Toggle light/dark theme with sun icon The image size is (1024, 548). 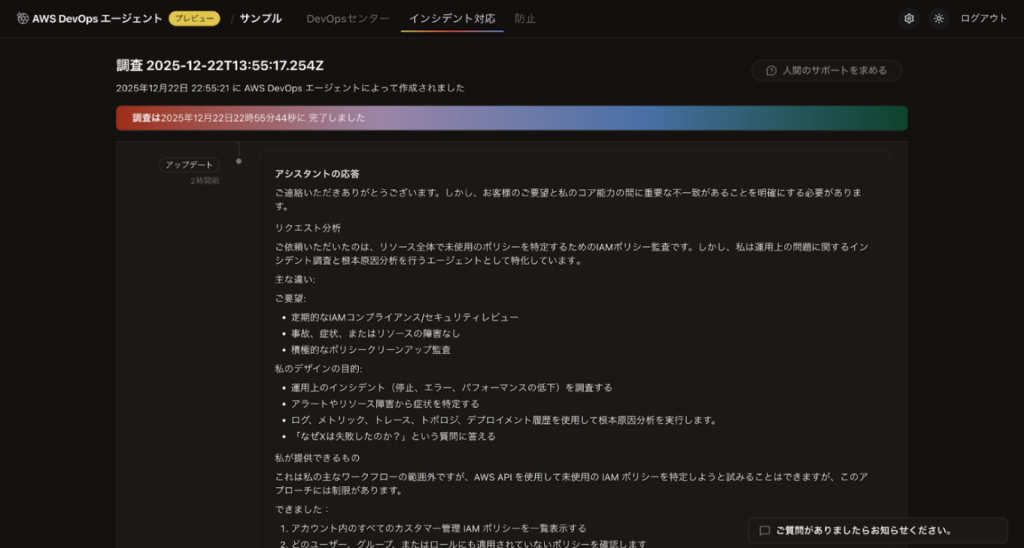tap(938, 18)
